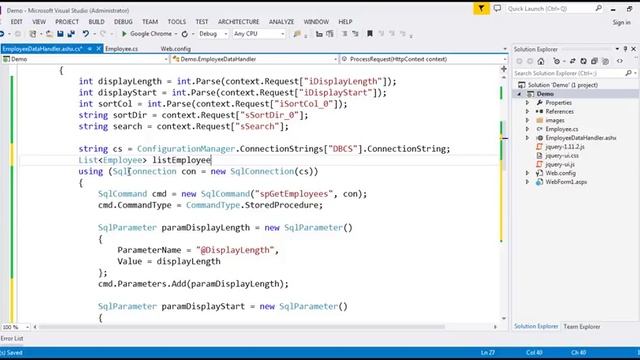The height and width of the screenshot is (360, 640).
Task: Open the Google Chrome browser dropdown arrow
Action: click(x=176, y=34)
